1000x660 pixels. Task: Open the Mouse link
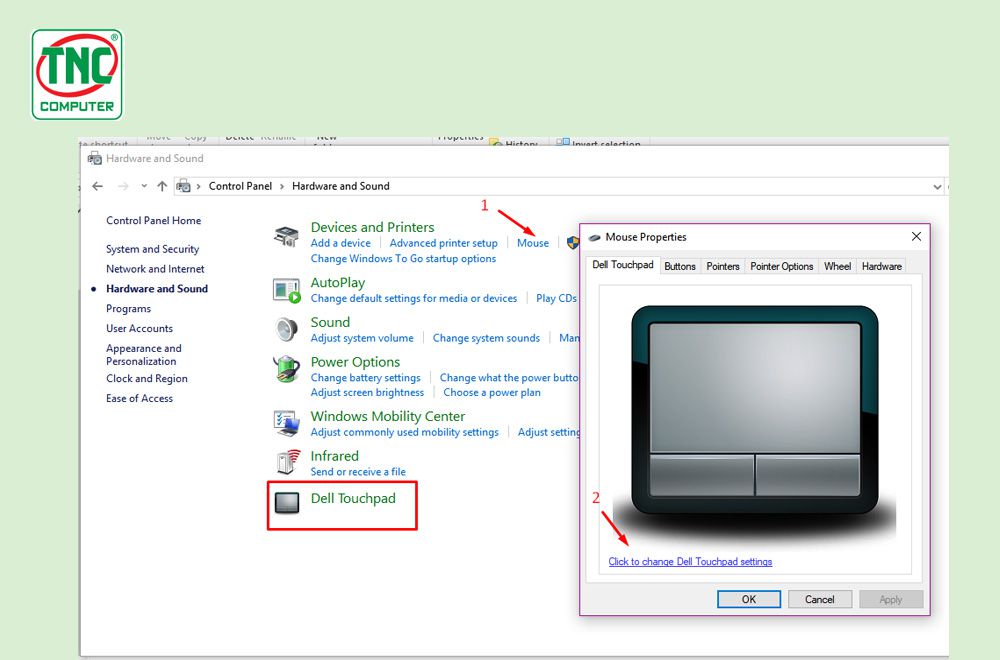pos(533,243)
